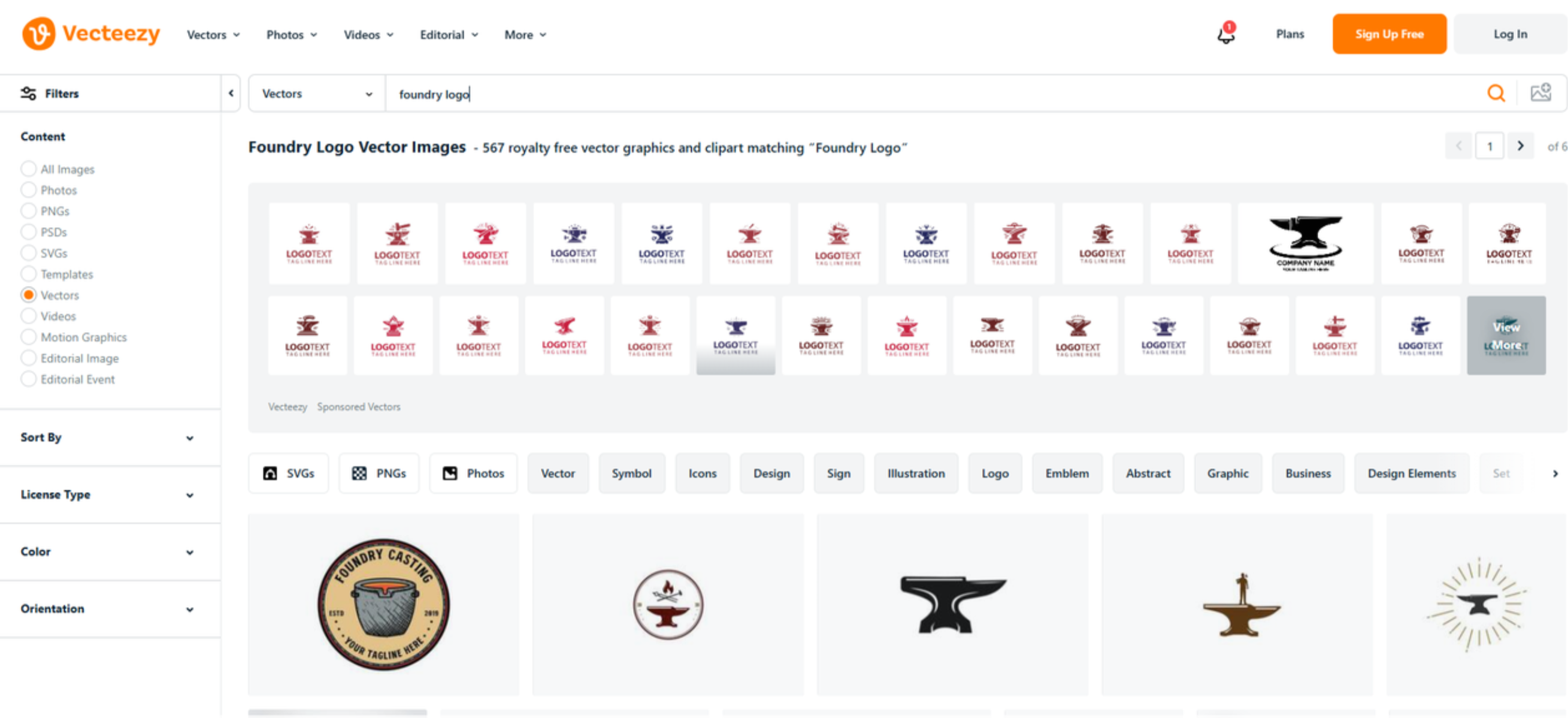This screenshot has width=1568, height=718.
Task: Select the SVGs content radio button
Action: pyautogui.click(x=28, y=253)
